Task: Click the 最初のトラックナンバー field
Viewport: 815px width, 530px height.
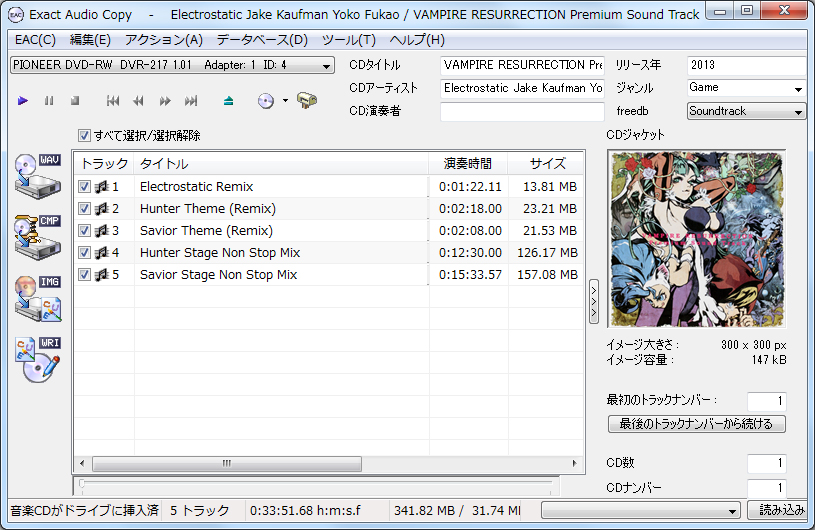Action: [x=767, y=401]
